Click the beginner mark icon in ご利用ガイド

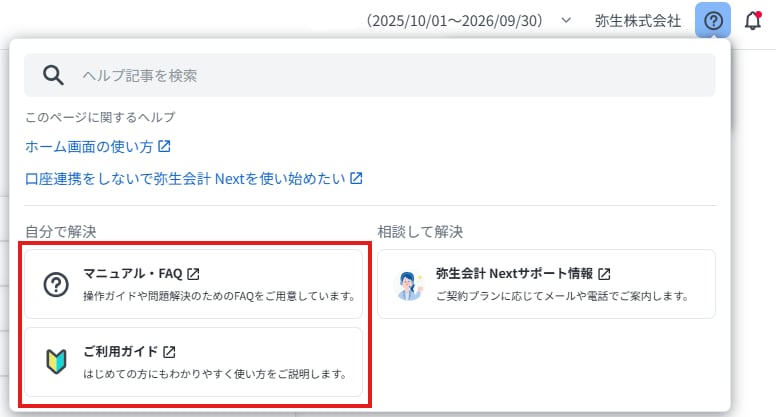[x=56, y=362]
